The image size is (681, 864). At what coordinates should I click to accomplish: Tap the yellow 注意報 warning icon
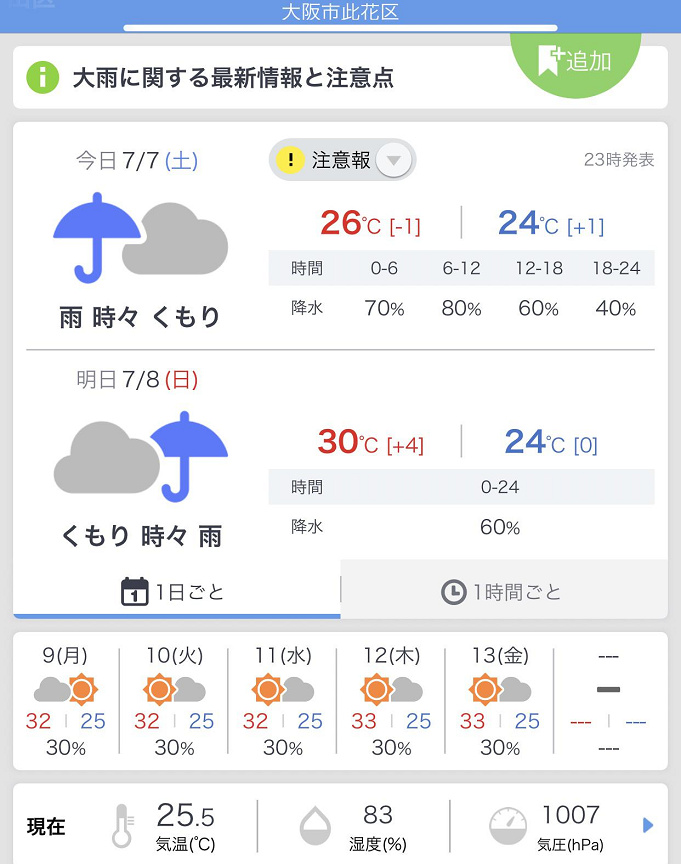pyautogui.click(x=290, y=160)
